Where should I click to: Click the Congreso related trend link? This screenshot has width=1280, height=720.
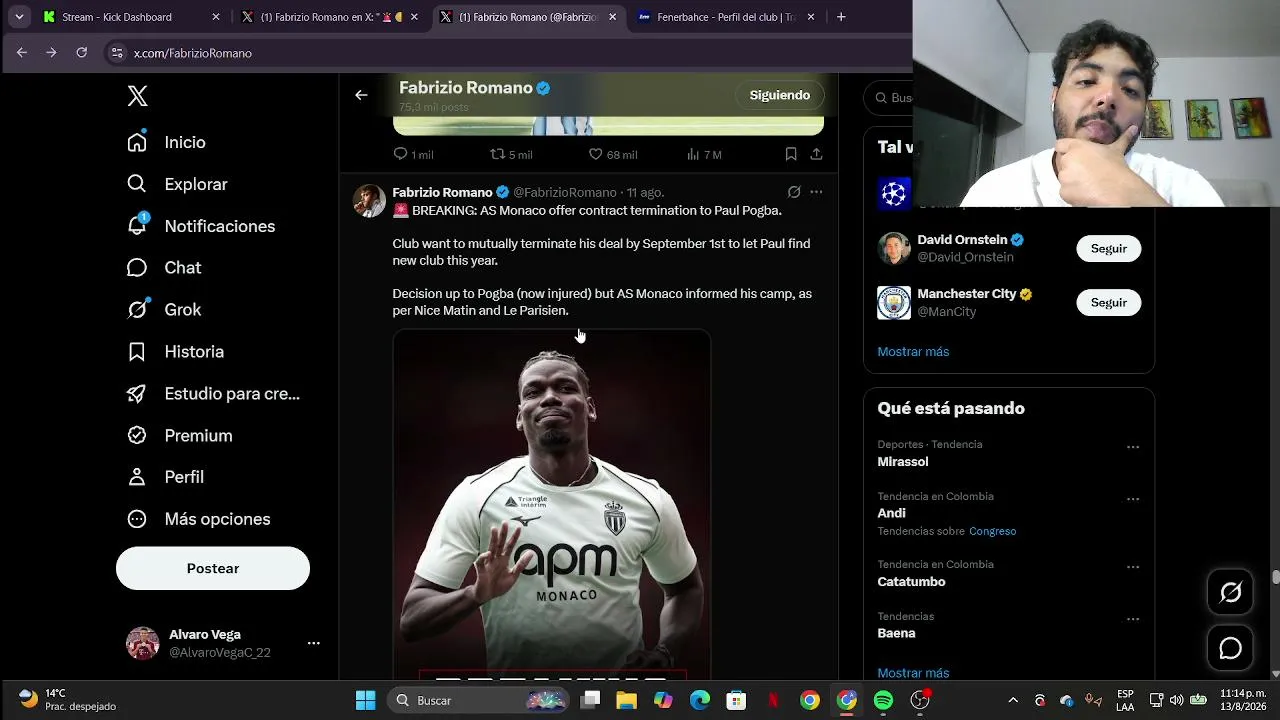(x=992, y=531)
